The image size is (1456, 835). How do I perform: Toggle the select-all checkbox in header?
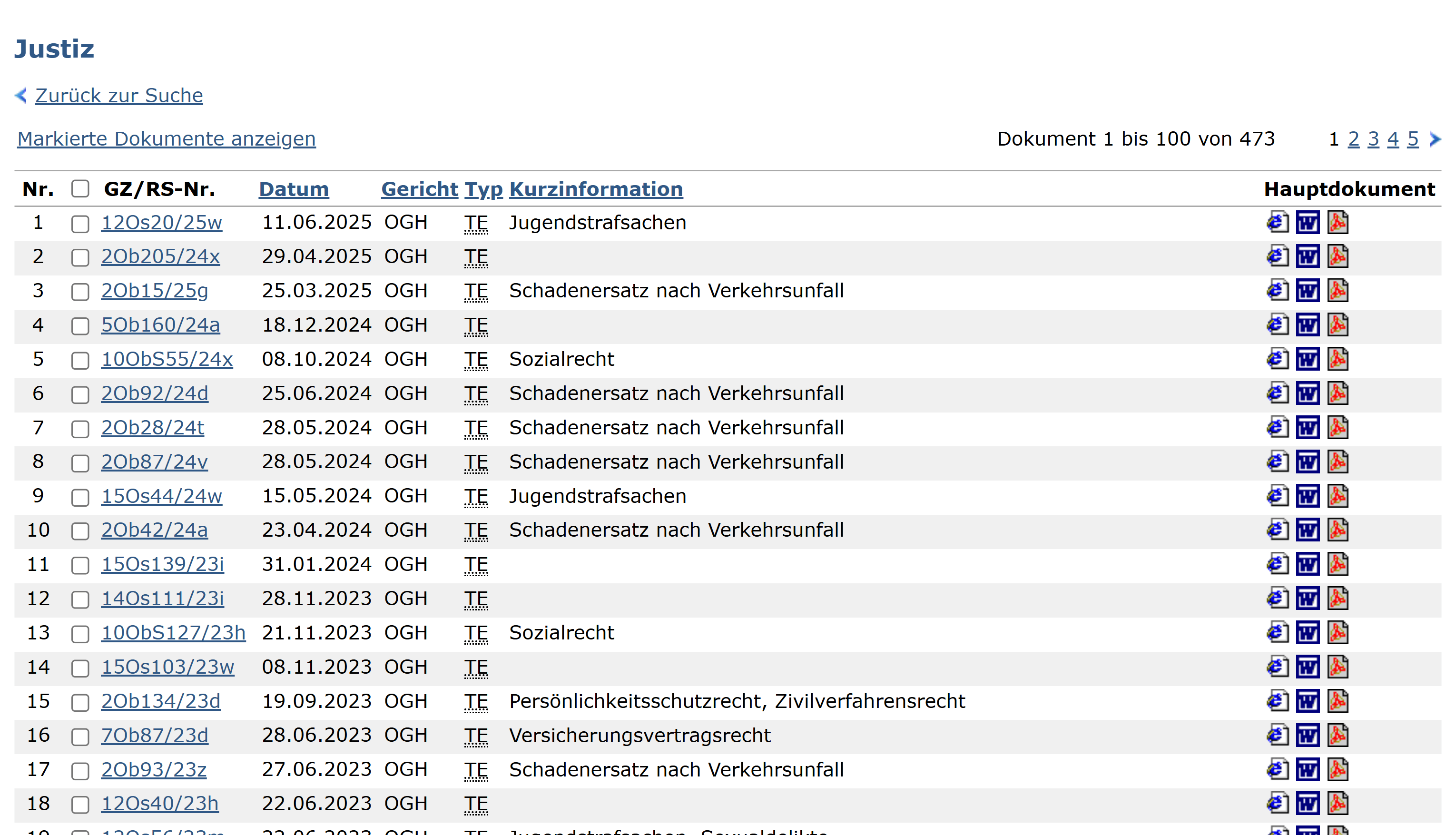point(80,189)
